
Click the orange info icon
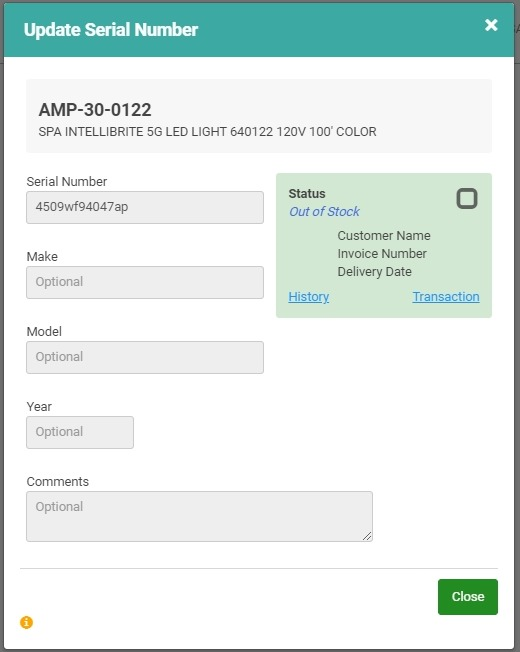pos(26,622)
